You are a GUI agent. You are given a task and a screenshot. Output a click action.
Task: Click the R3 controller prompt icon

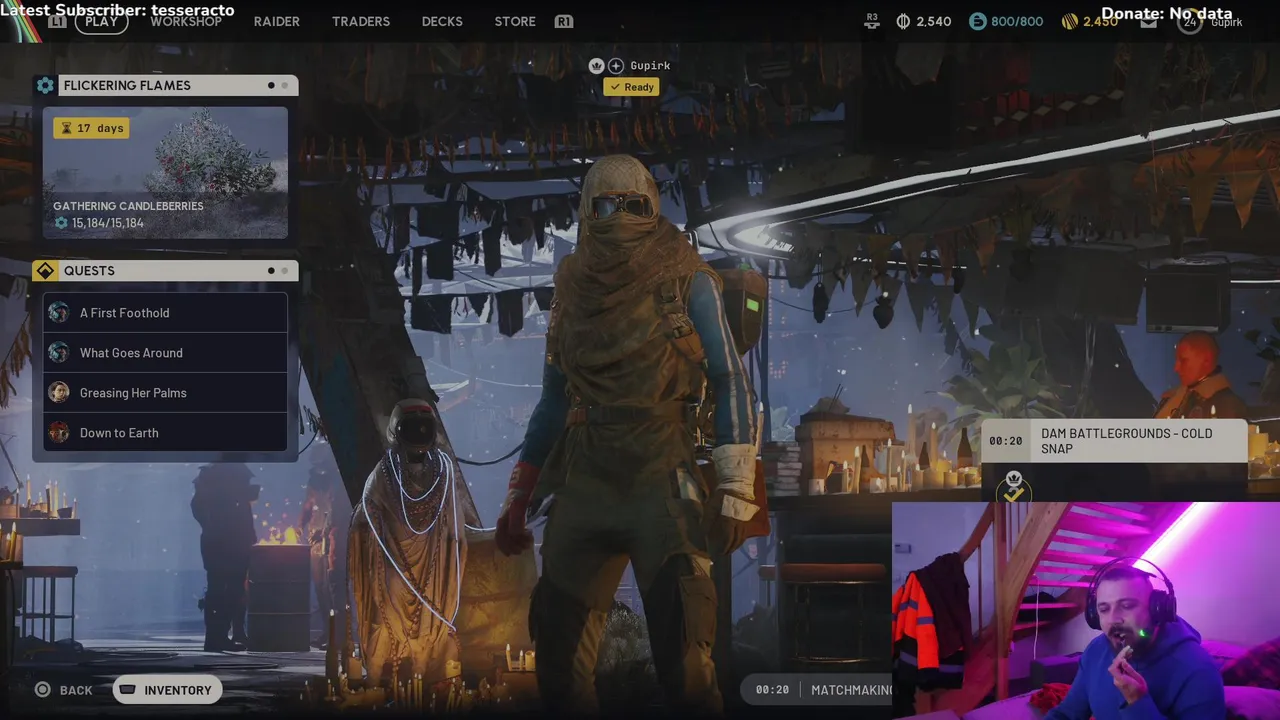[x=873, y=21]
